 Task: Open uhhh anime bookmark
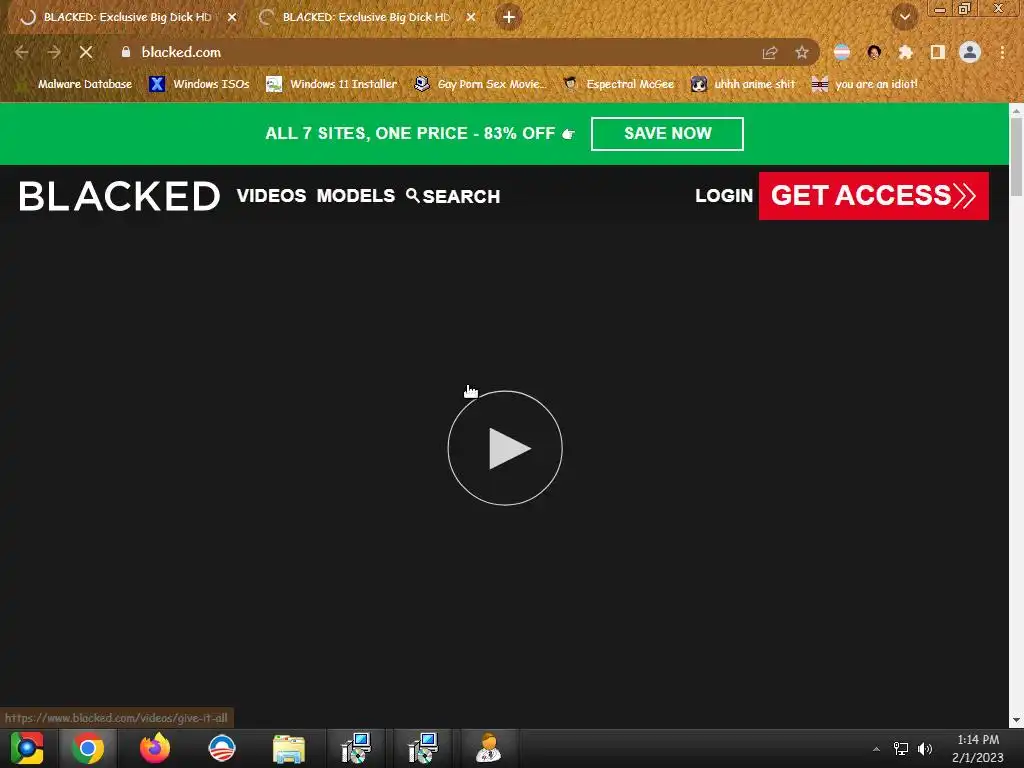tap(744, 84)
